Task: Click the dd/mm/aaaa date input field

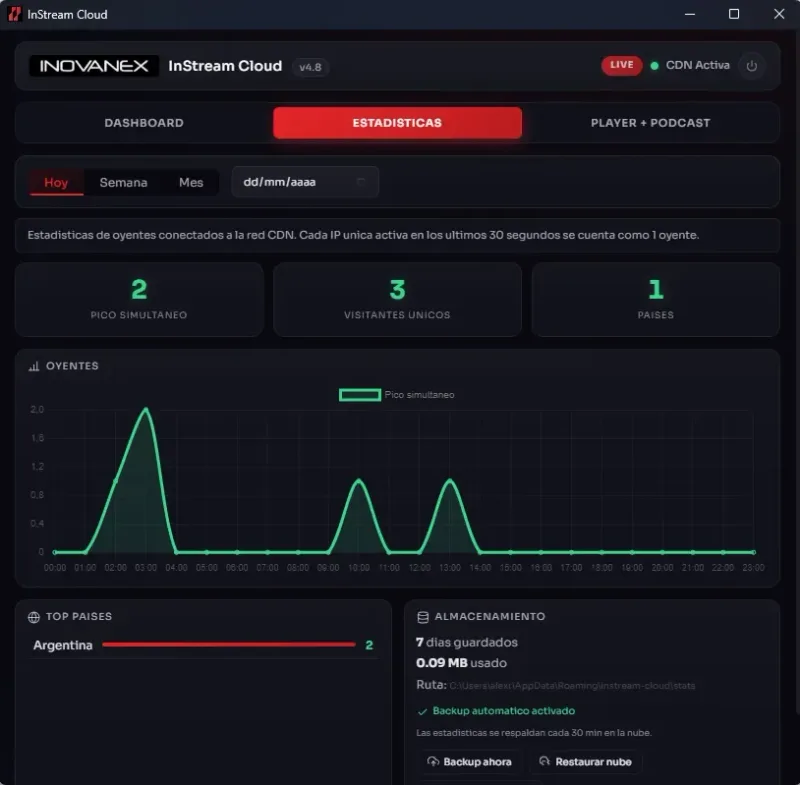Action: point(305,182)
